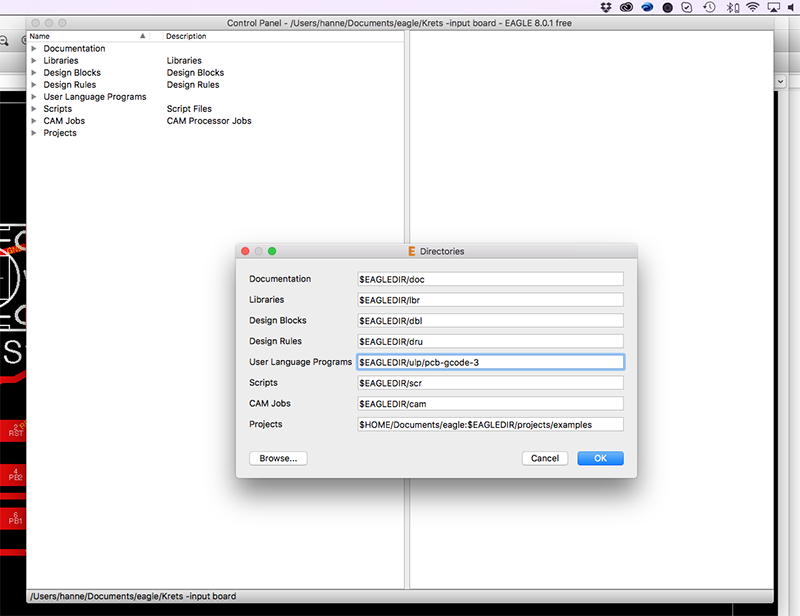Screen dimensions: 800x616
Task: Click the dropdown arrow in the background board window
Action: pyautogui.click(x=780, y=82)
